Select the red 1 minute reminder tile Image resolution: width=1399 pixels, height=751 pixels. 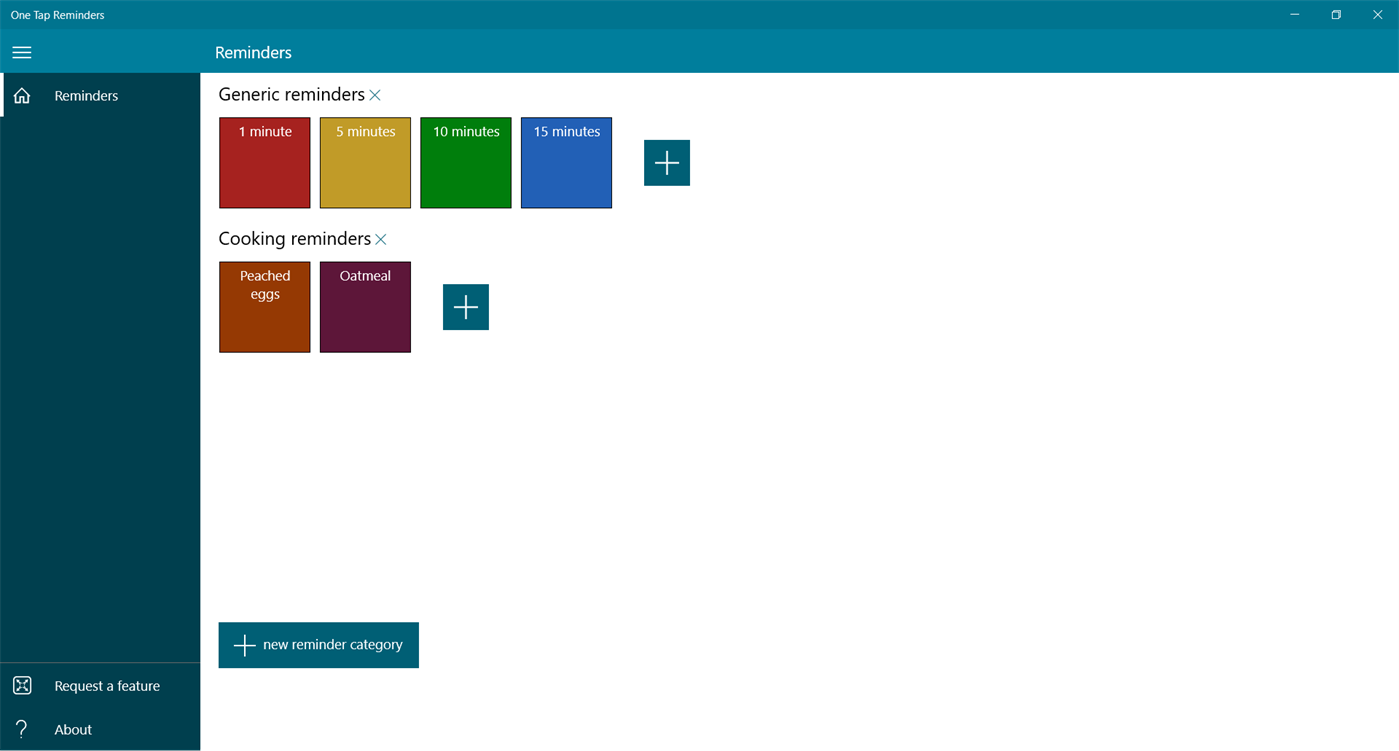coord(264,162)
